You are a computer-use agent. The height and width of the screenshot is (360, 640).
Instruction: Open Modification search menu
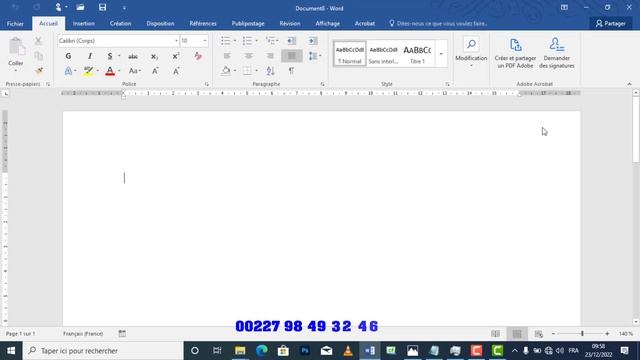(x=471, y=53)
